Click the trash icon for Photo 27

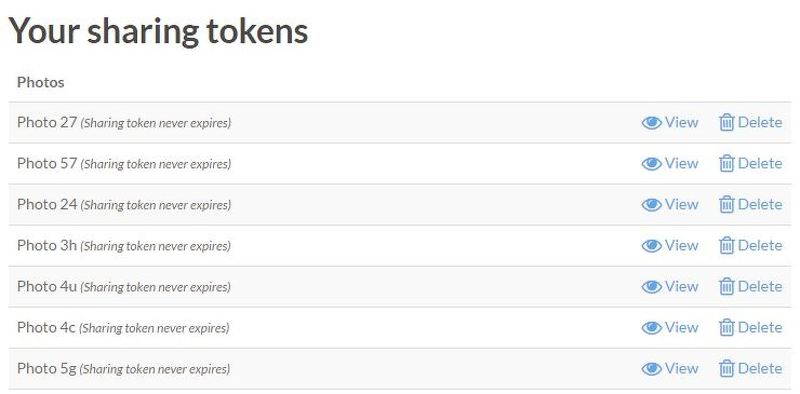click(727, 122)
